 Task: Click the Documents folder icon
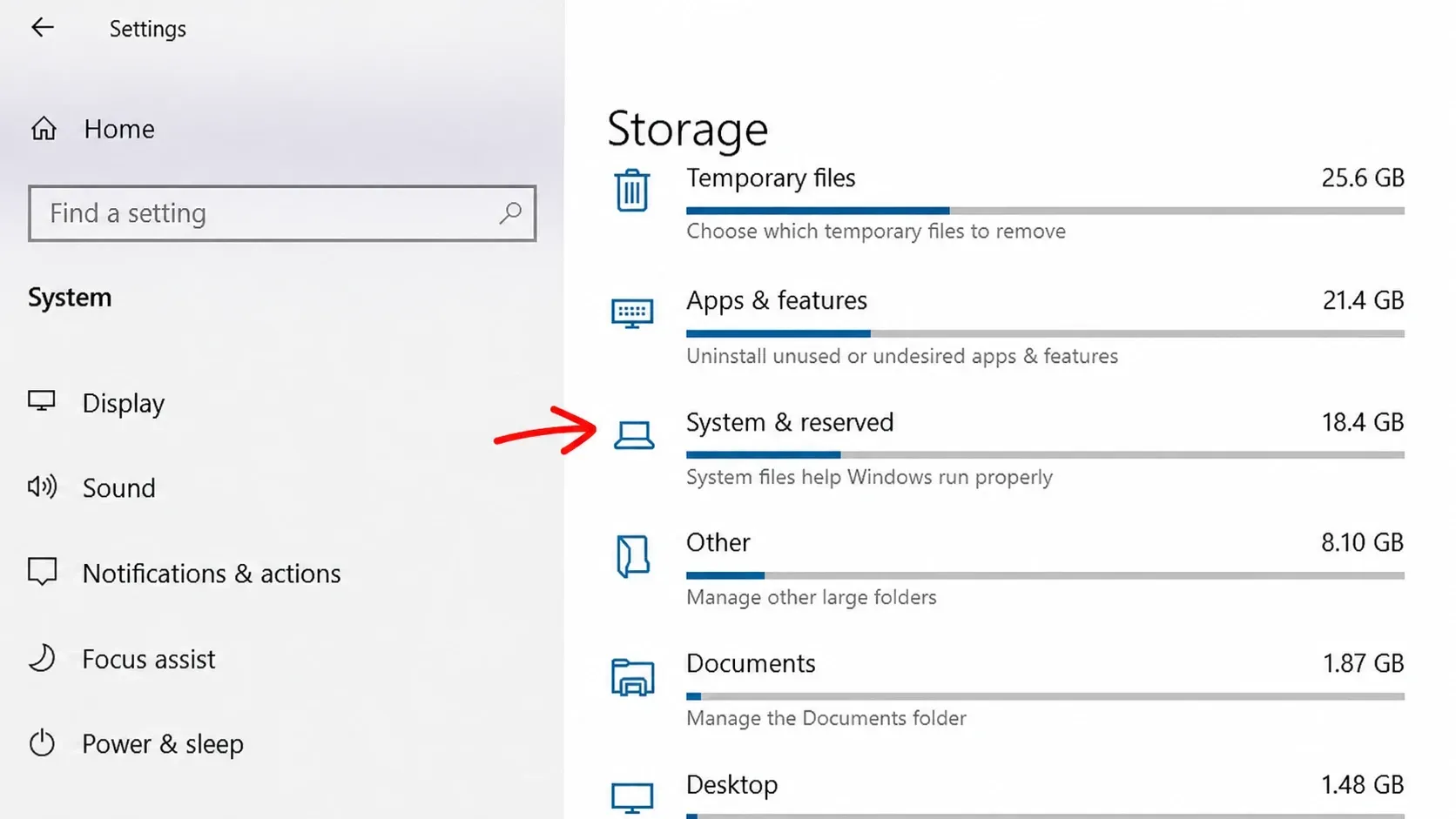coord(632,677)
